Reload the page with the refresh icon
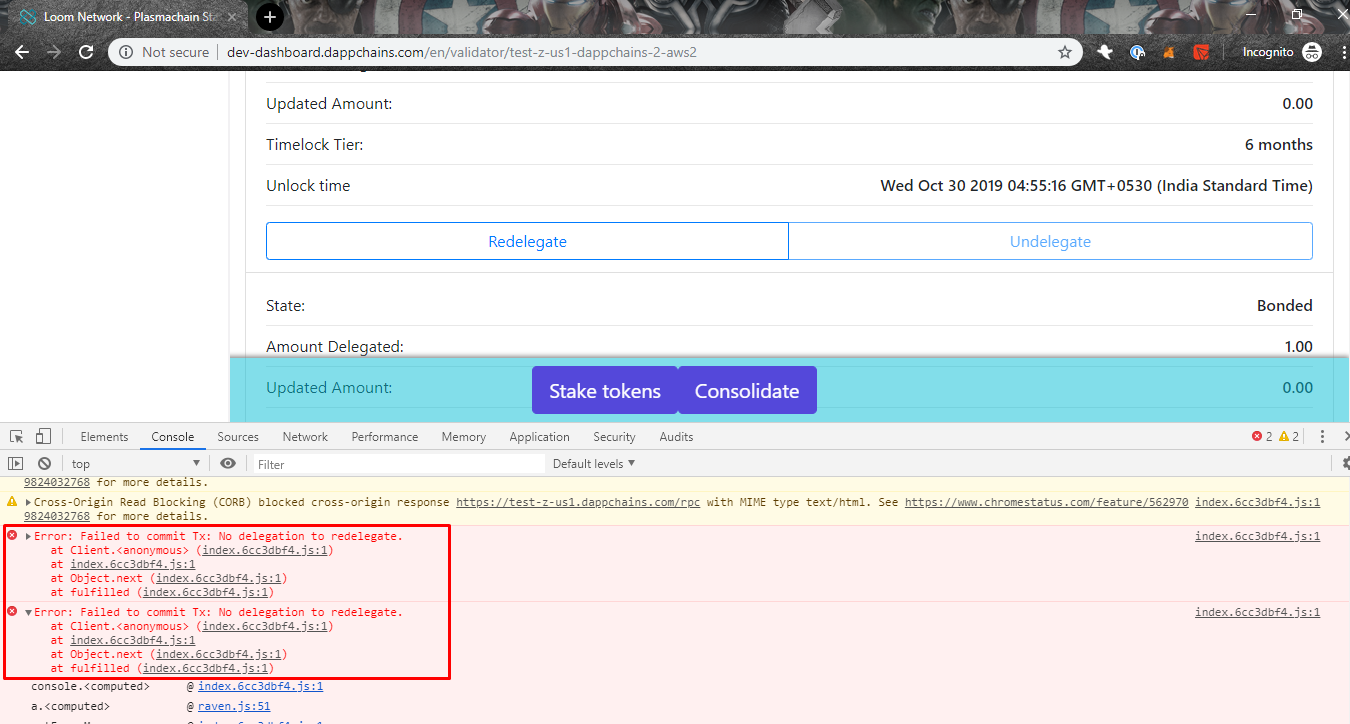The height and width of the screenshot is (724, 1350). point(87,51)
